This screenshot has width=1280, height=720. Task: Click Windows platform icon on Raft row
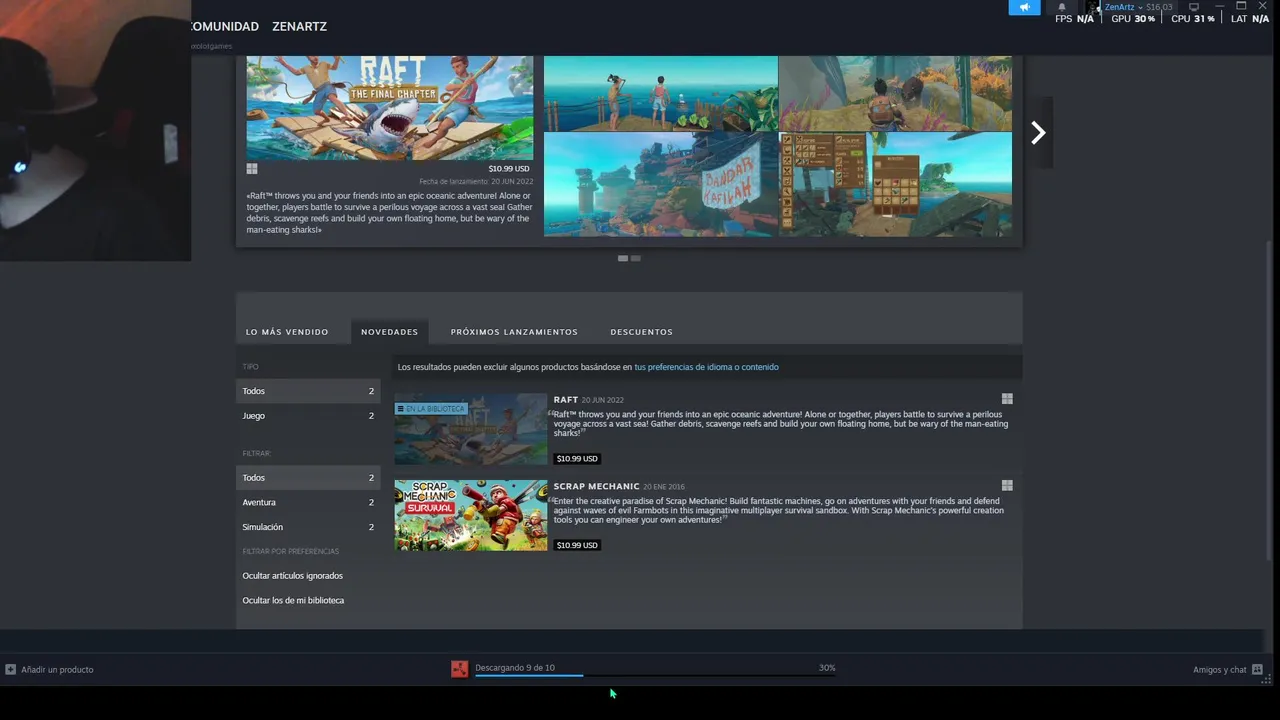coord(1007,399)
